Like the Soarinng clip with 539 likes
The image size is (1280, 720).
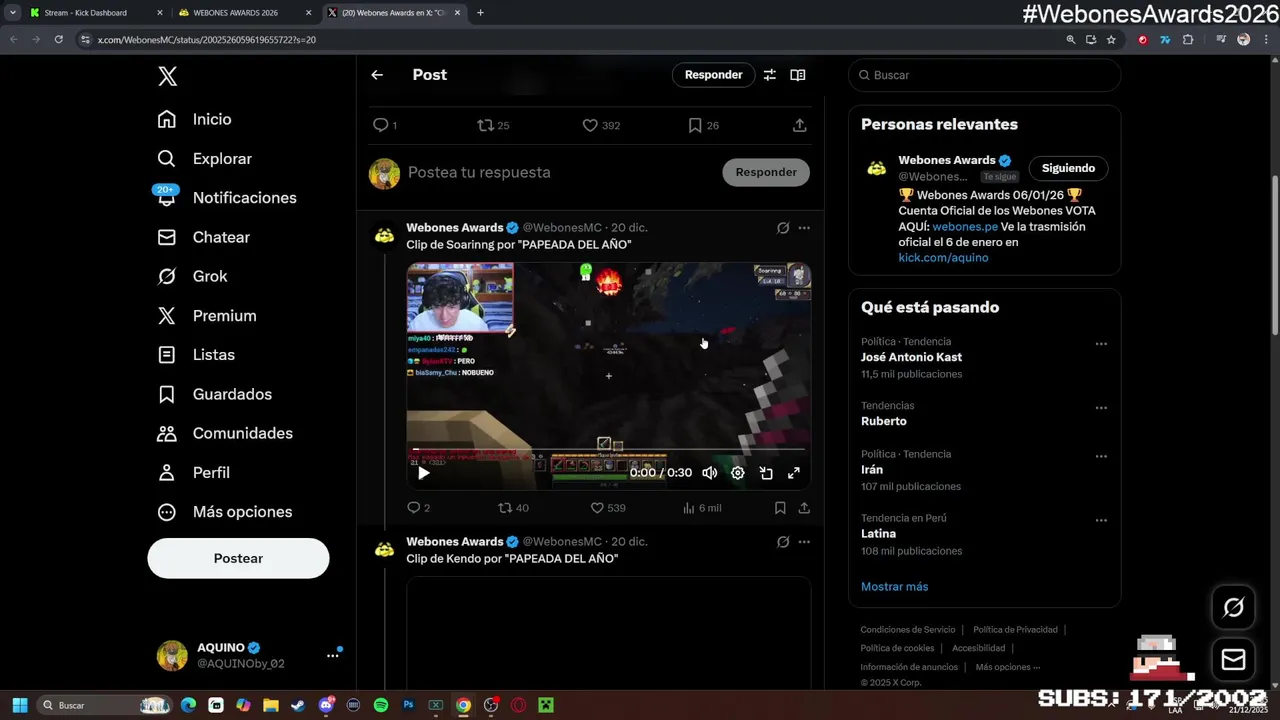click(597, 508)
